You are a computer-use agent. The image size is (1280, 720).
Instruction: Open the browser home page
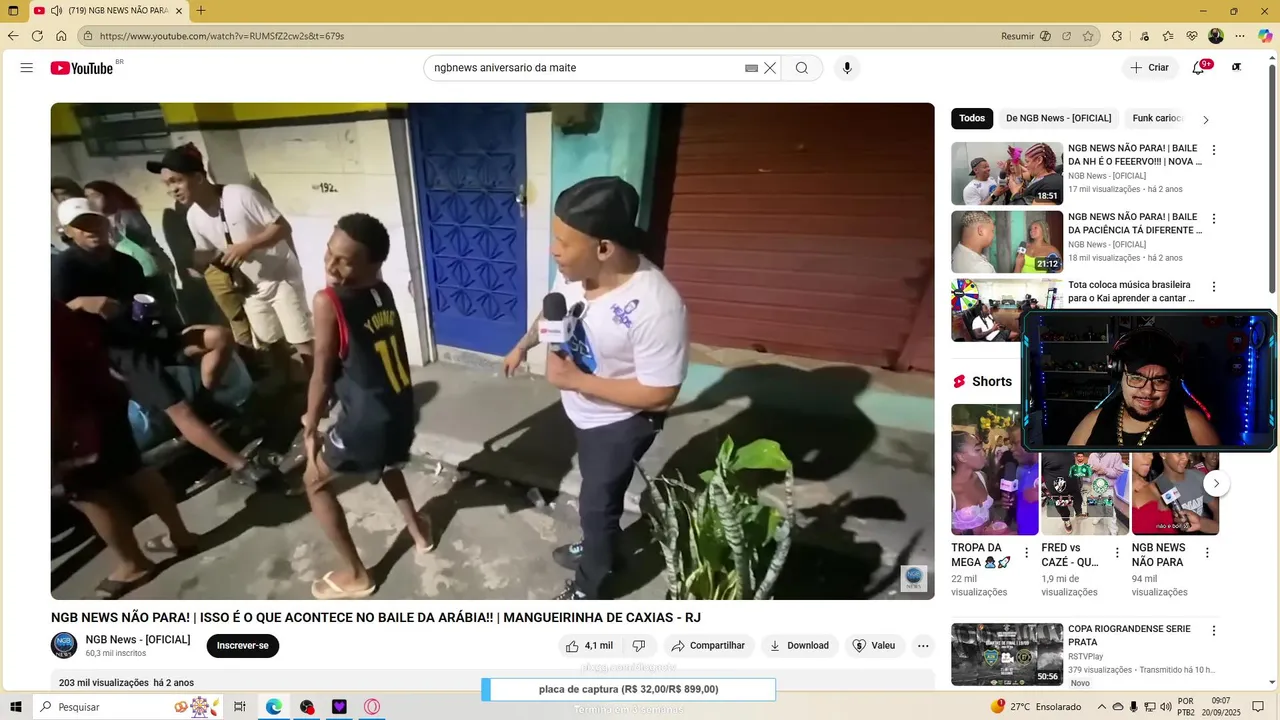(61, 36)
